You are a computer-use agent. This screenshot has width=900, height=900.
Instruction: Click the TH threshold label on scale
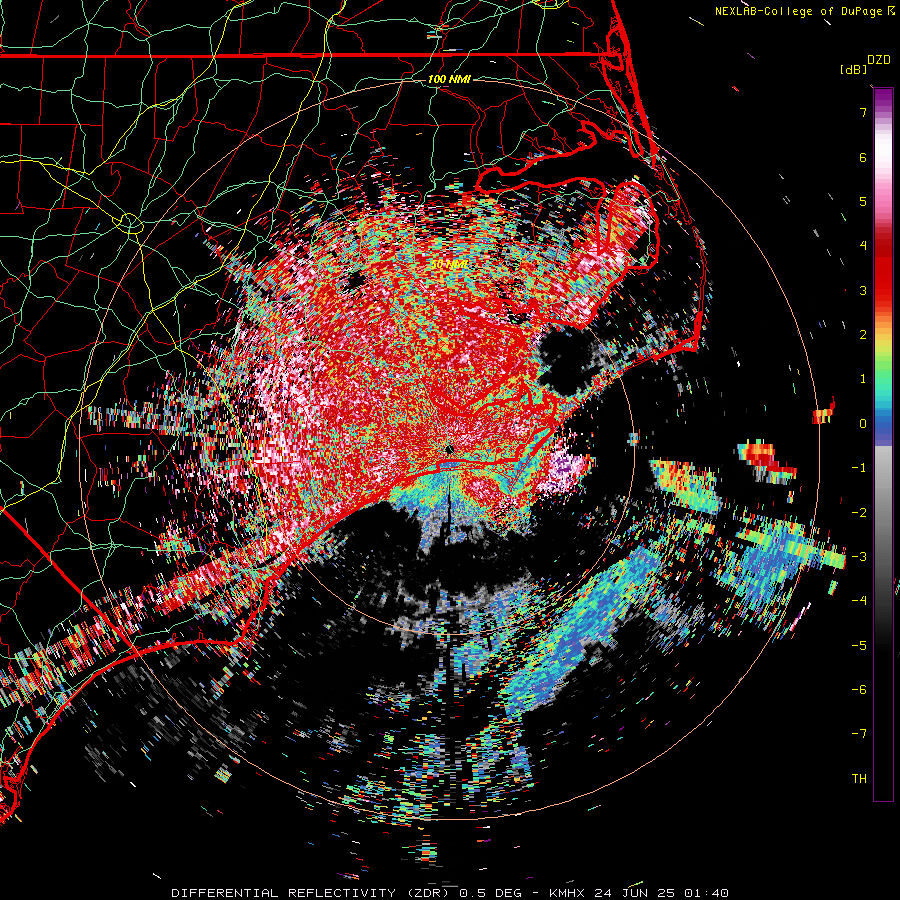coord(859,778)
